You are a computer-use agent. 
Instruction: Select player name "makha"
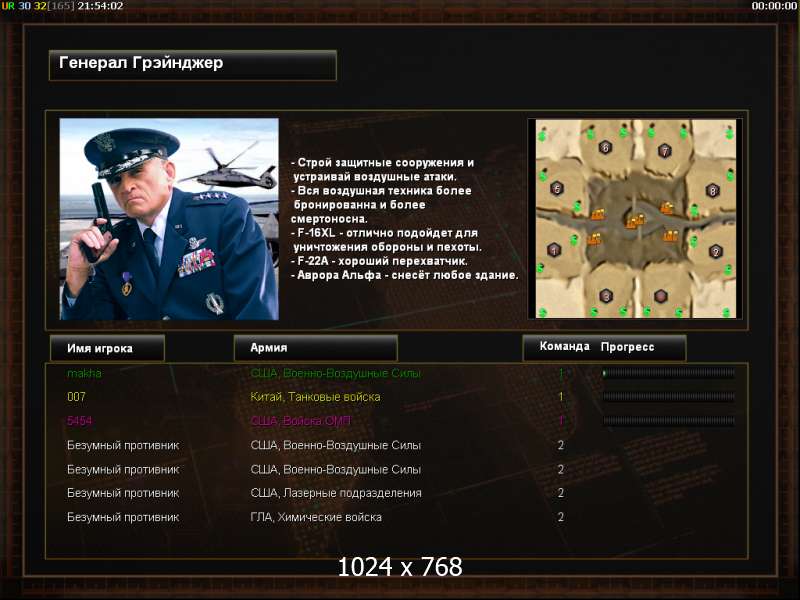[x=84, y=373]
